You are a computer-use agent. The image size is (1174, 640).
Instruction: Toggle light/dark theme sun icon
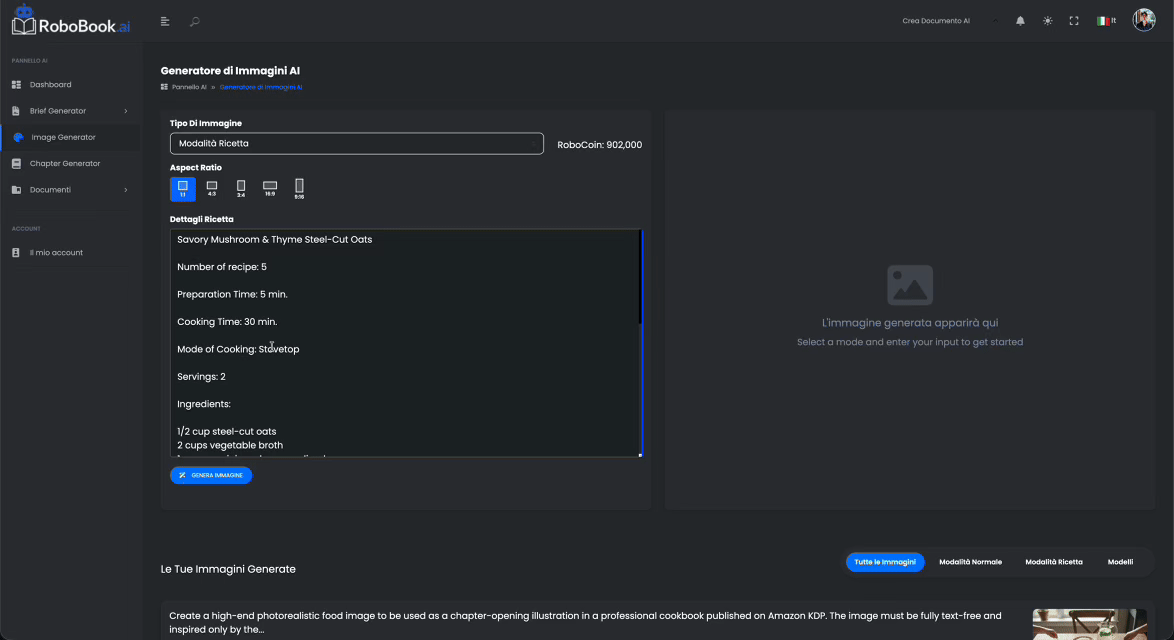[1047, 21]
